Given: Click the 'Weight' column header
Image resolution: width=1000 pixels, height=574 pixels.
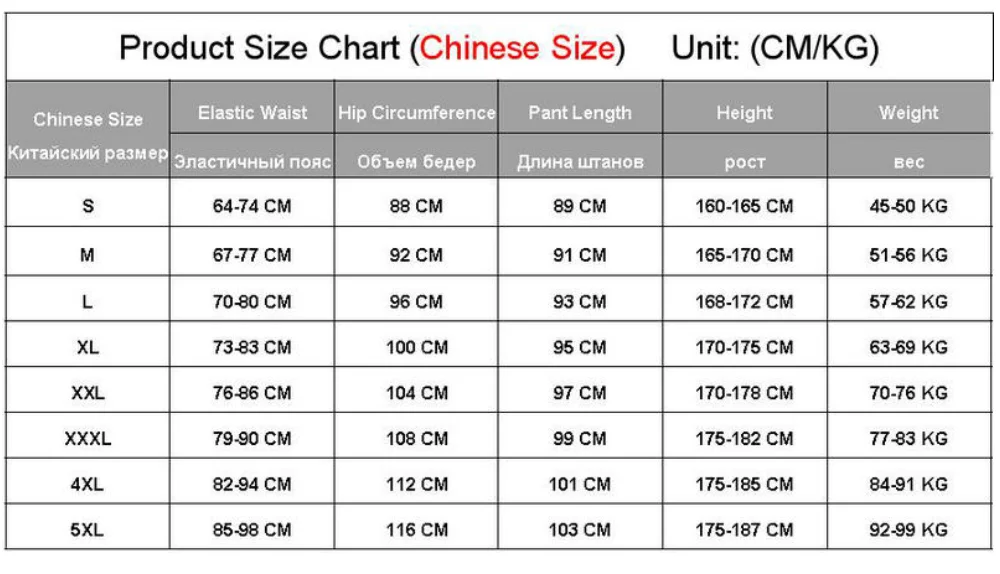Looking at the screenshot, I should point(908,113).
